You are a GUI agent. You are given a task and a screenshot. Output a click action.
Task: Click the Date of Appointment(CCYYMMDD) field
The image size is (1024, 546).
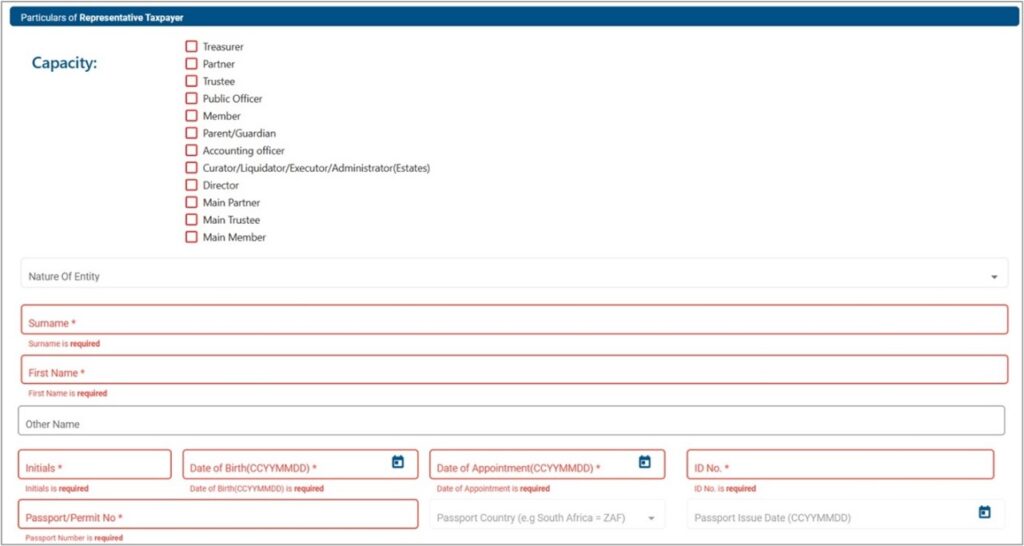click(x=547, y=464)
